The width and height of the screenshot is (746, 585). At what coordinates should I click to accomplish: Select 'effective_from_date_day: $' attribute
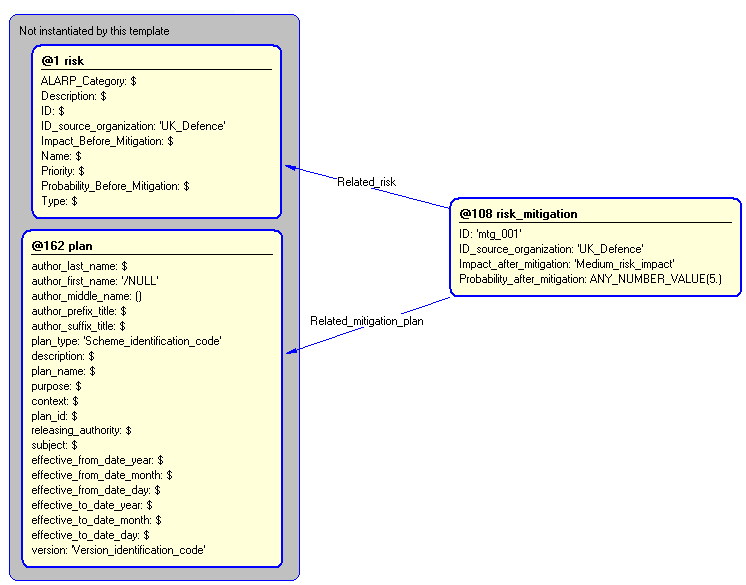point(96,490)
